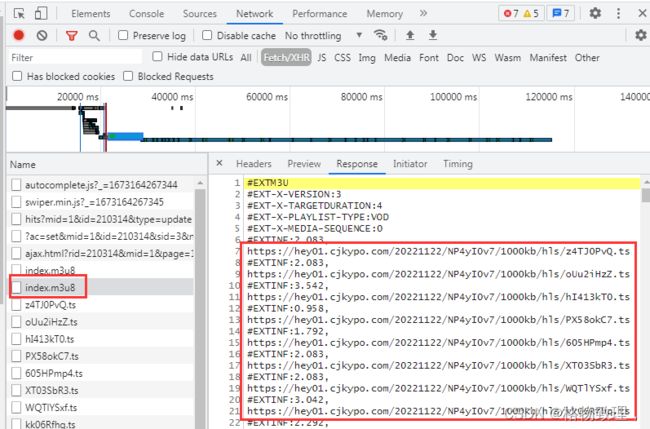Image resolution: width=650 pixels, height=429 pixels.
Task: Toggle the network filter funnel icon
Action: click(72, 36)
